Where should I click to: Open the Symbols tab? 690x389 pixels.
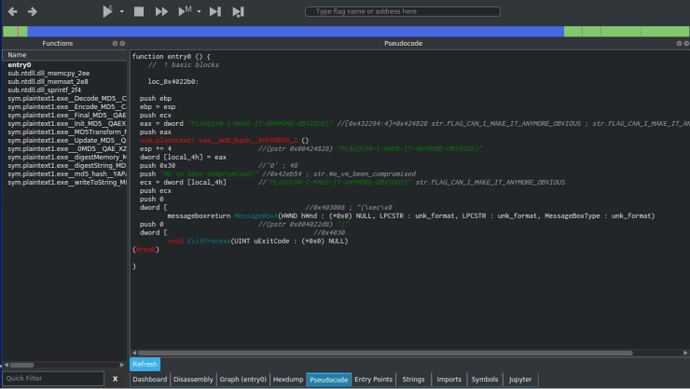pyautogui.click(x=484, y=379)
